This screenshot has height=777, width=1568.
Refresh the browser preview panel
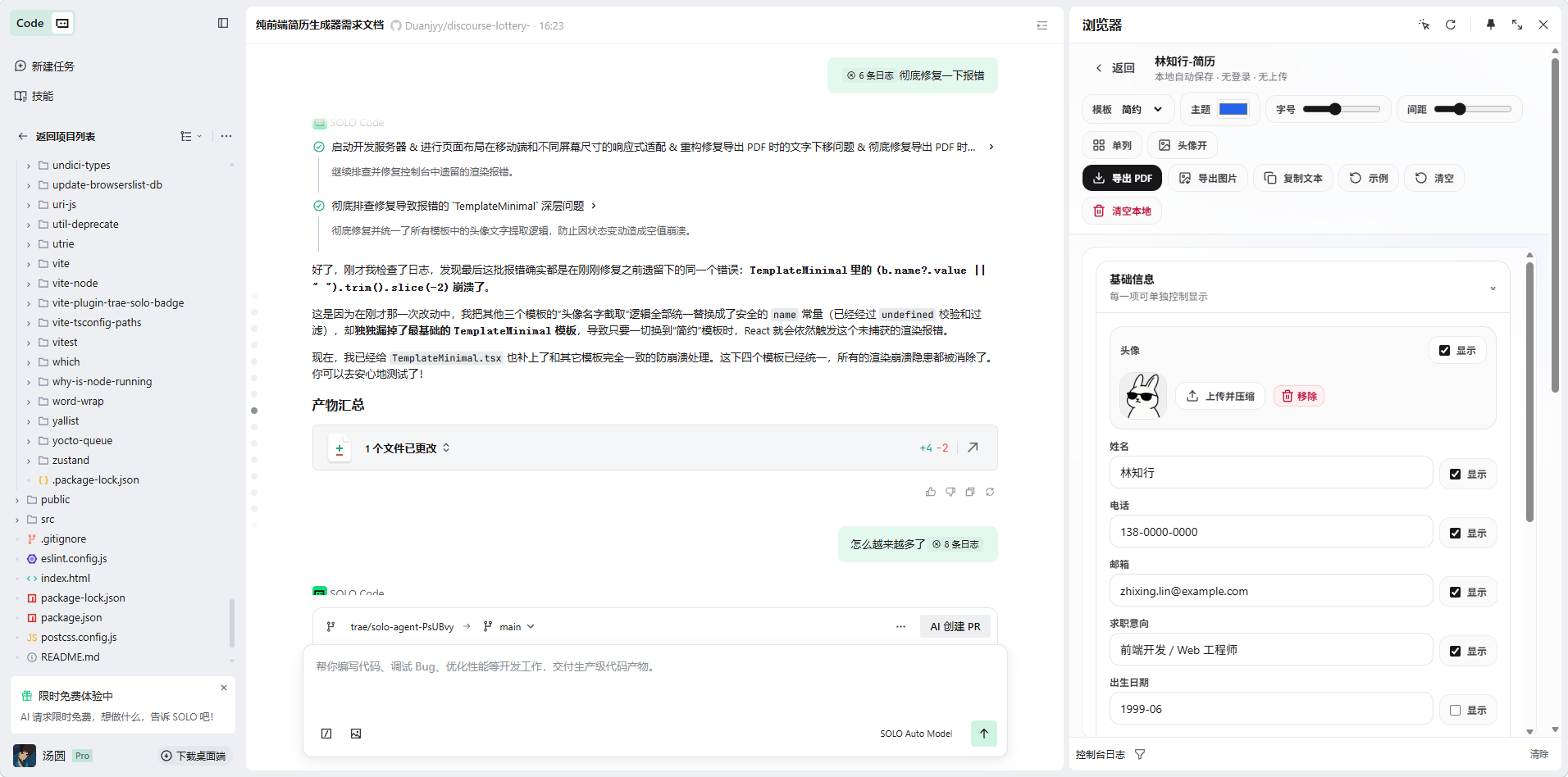1450,25
